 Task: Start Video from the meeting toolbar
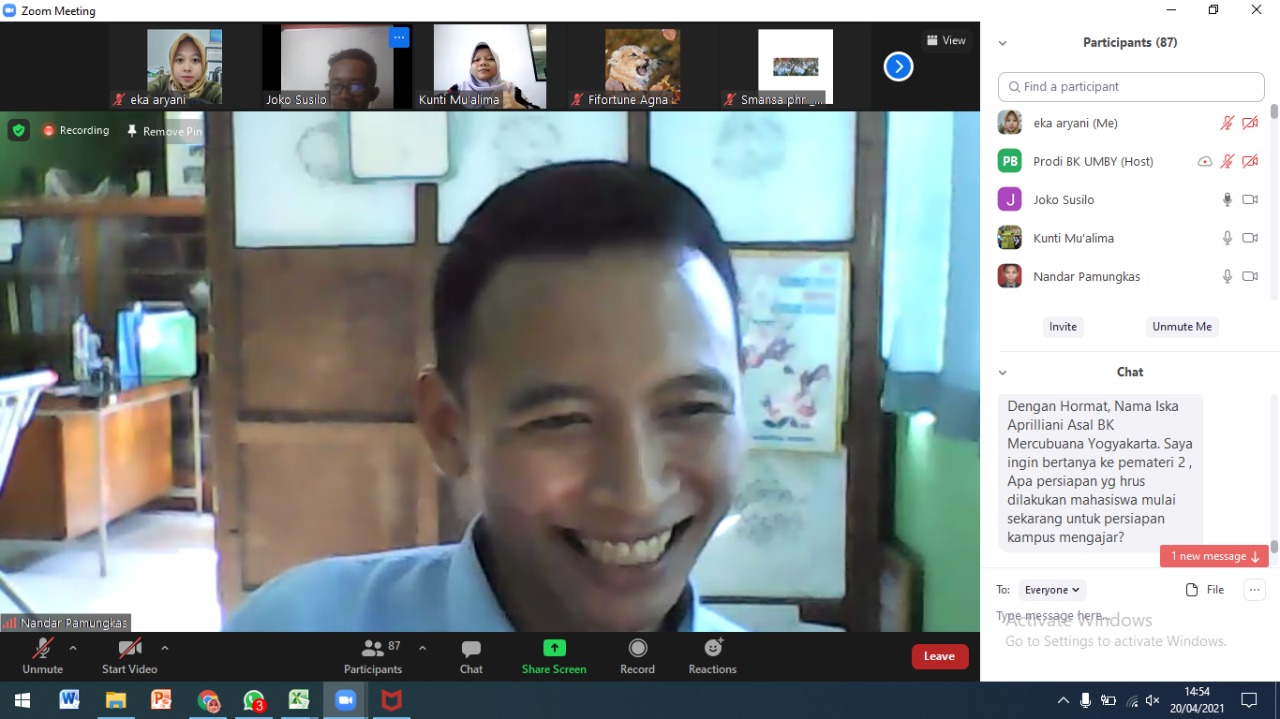[129, 656]
